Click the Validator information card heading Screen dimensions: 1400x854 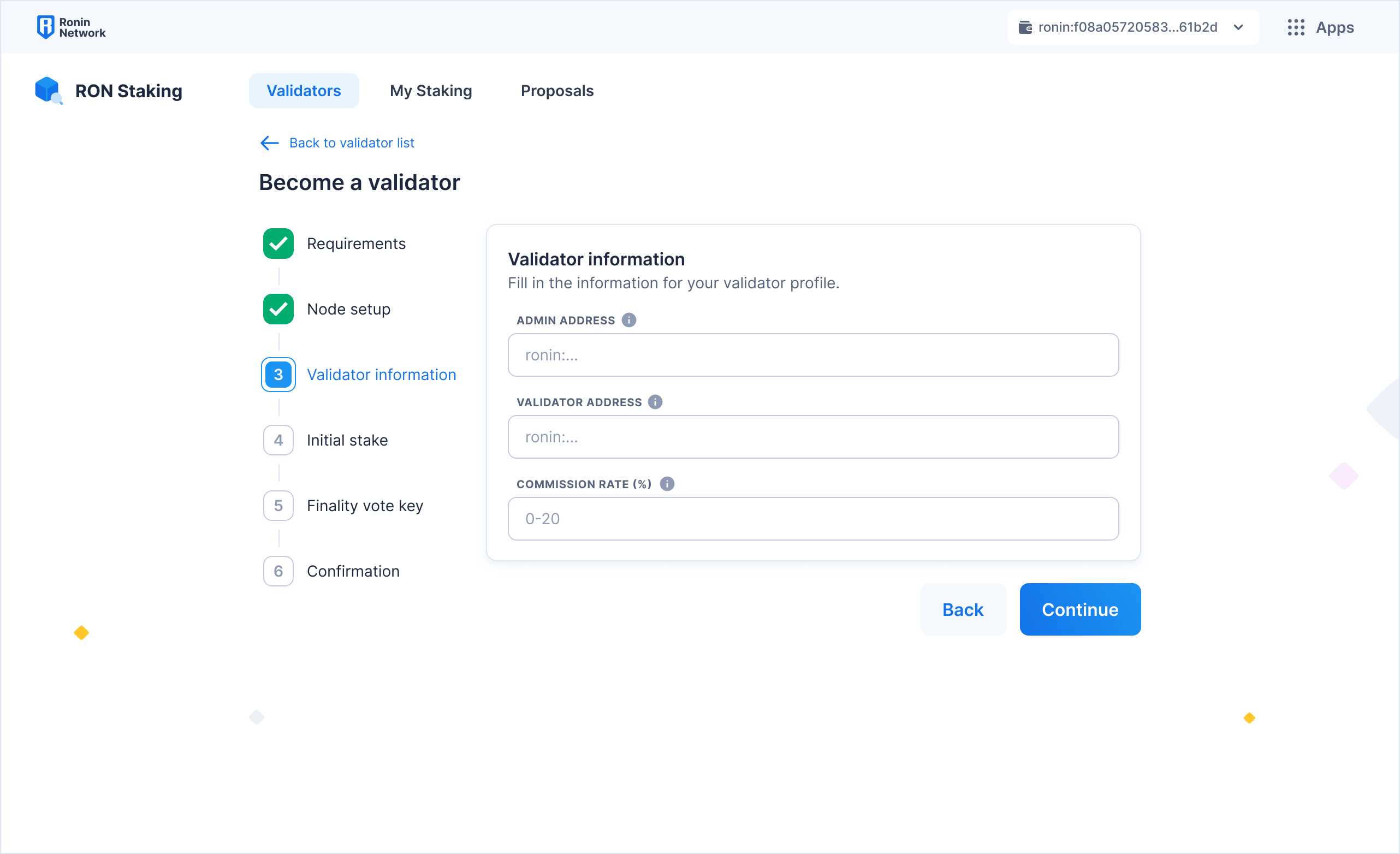[597, 259]
